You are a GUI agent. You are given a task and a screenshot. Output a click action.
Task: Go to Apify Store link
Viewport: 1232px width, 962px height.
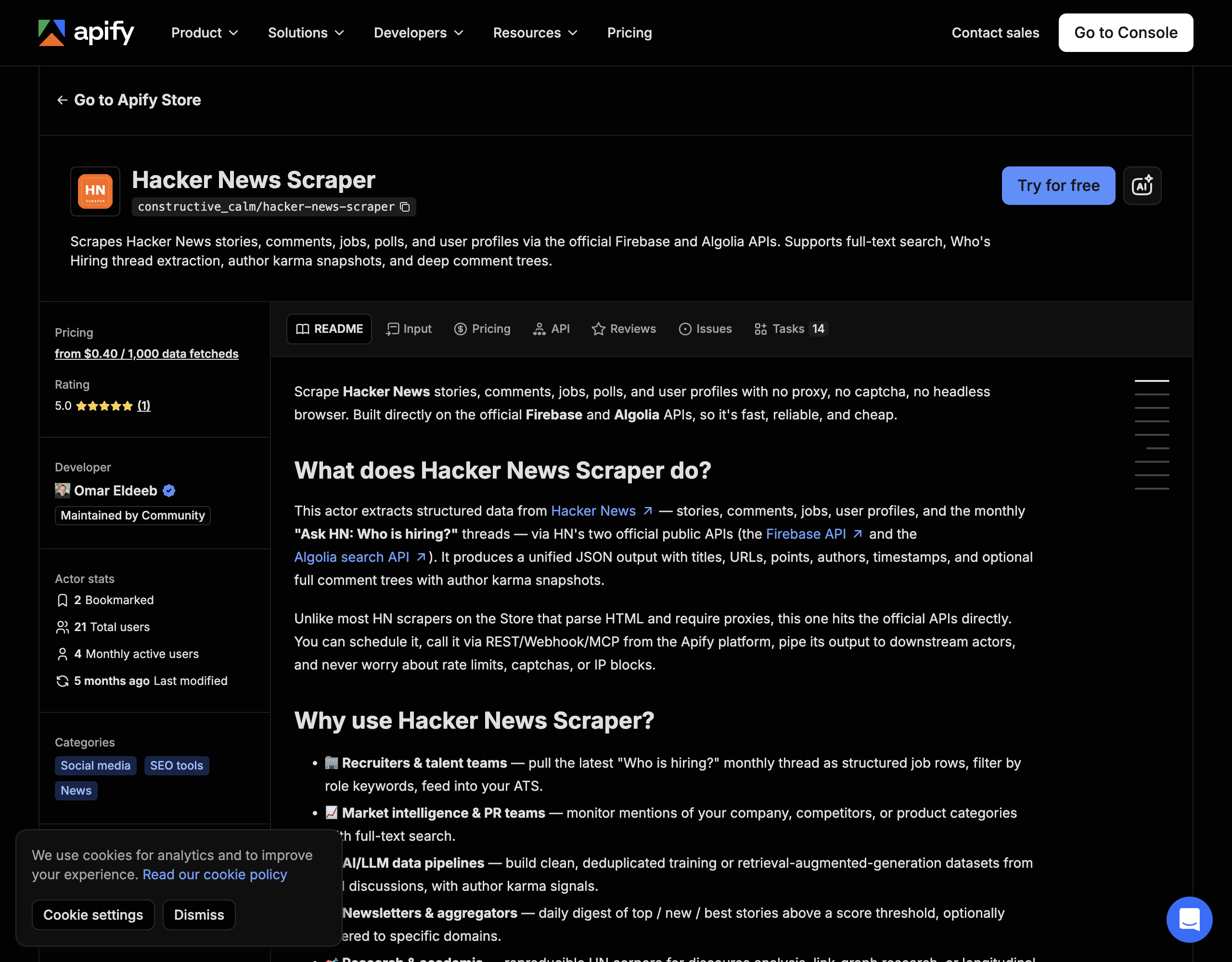pyautogui.click(x=128, y=101)
